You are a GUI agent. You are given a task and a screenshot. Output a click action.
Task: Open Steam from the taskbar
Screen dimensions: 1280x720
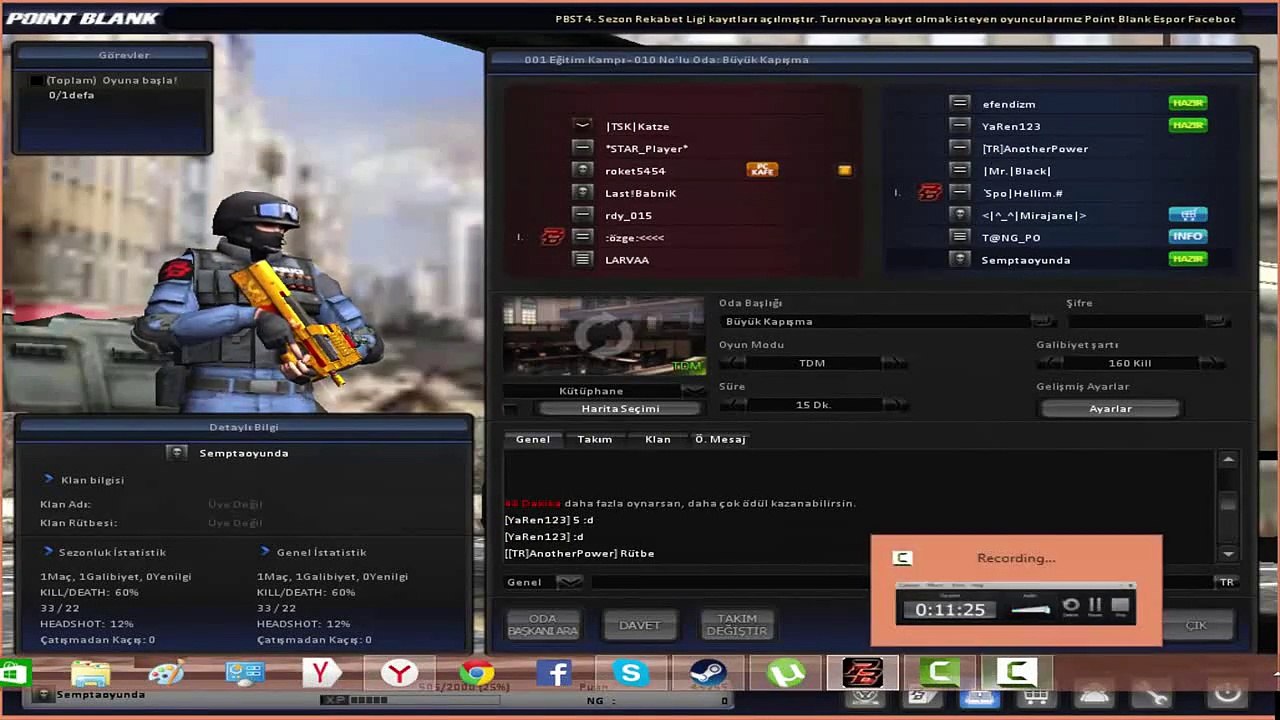[x=708, y=673]
